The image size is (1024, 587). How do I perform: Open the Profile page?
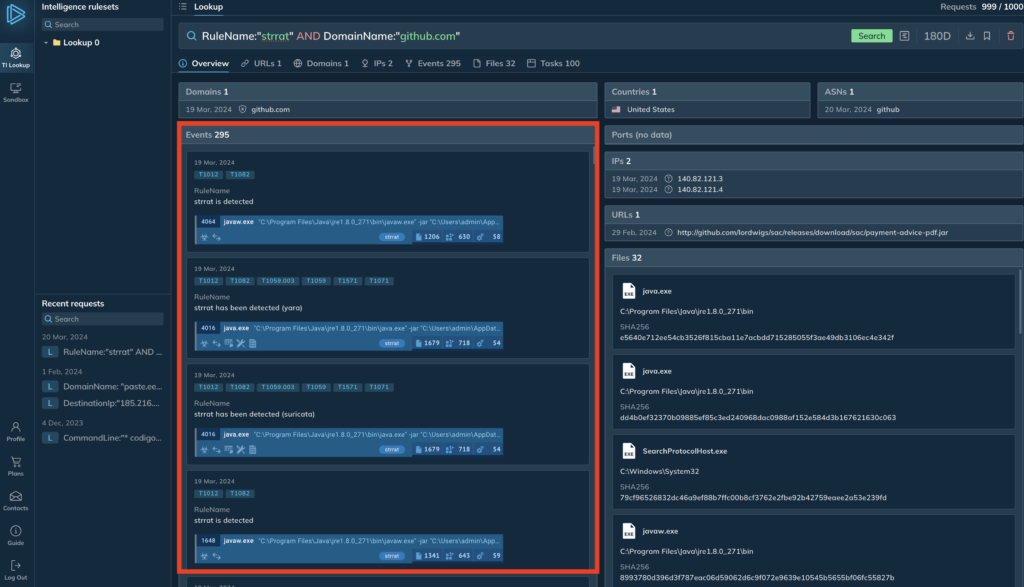[x=15, y=431]
